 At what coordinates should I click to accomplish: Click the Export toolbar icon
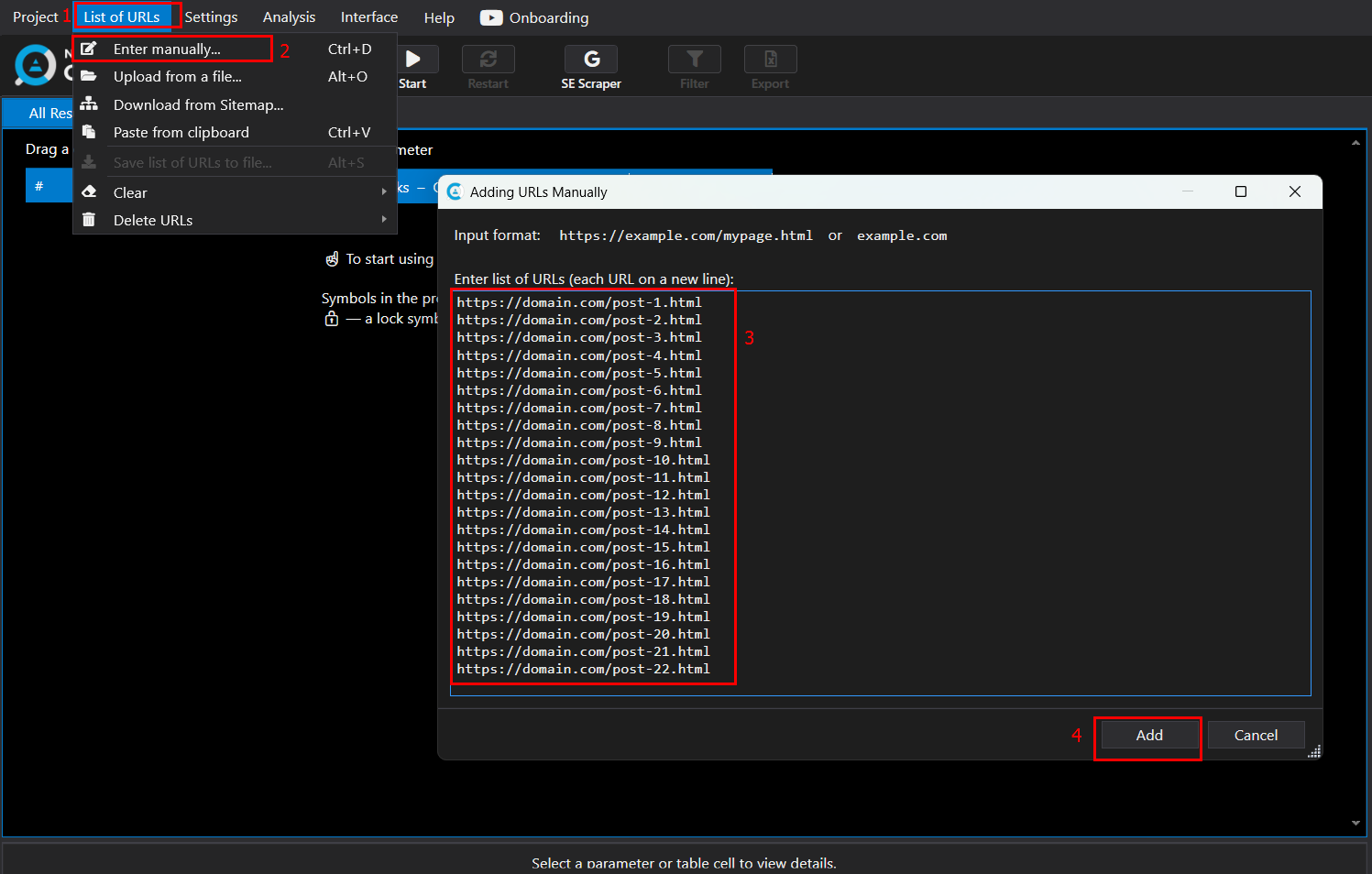point(770,60)
